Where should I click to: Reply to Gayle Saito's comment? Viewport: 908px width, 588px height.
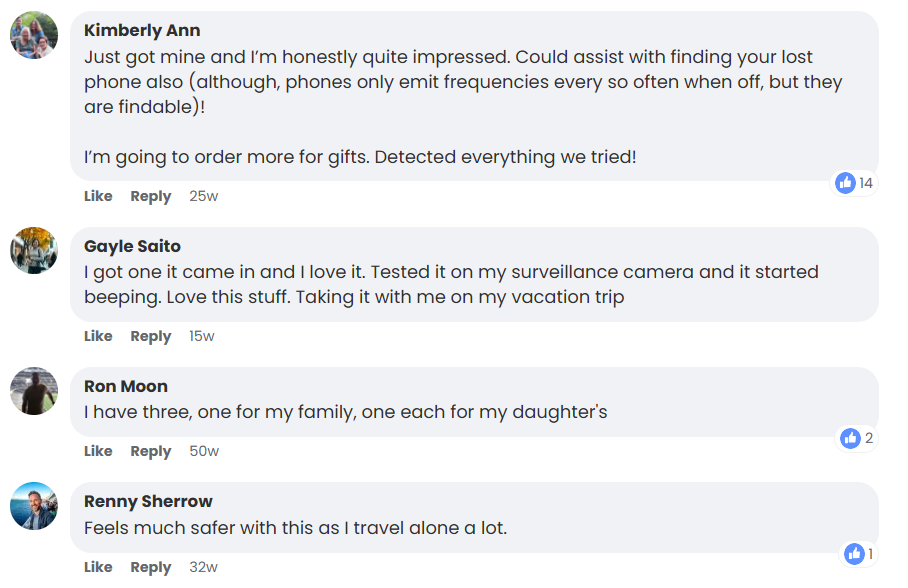pos(151,336)
